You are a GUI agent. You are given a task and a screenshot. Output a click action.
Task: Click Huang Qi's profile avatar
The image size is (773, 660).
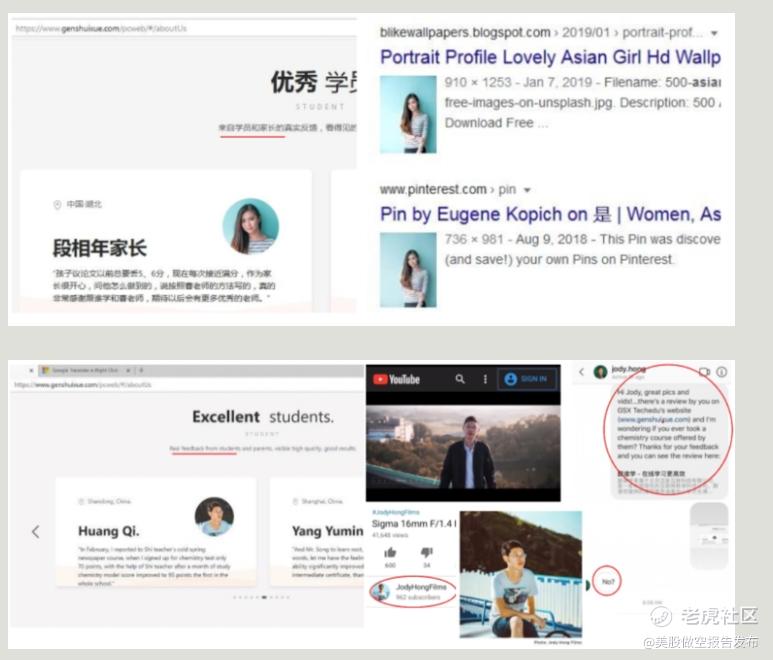pos(214,517)
